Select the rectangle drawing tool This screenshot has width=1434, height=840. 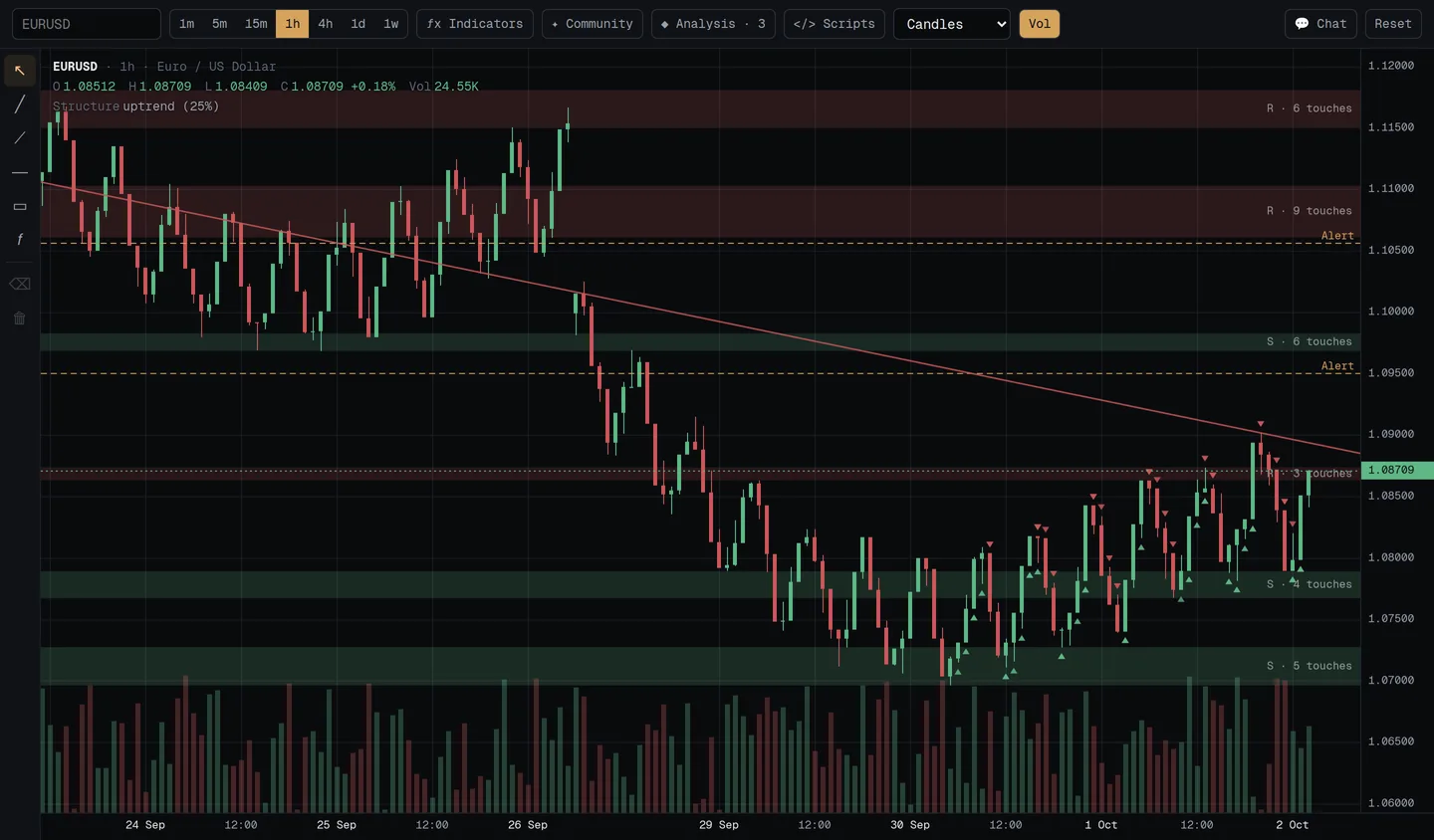(20, 206)
